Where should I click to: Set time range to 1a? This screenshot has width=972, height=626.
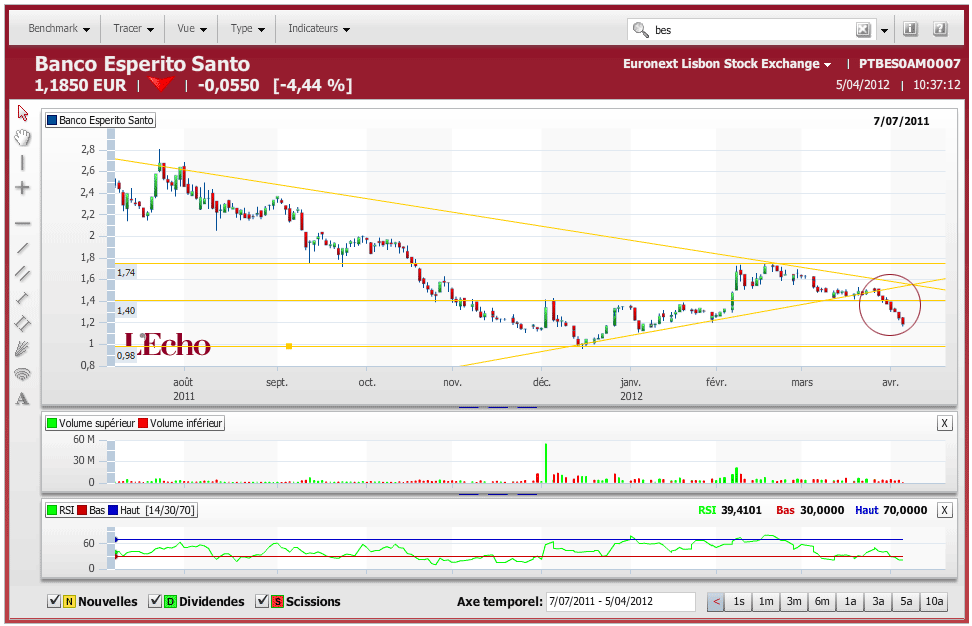[850, 601]
